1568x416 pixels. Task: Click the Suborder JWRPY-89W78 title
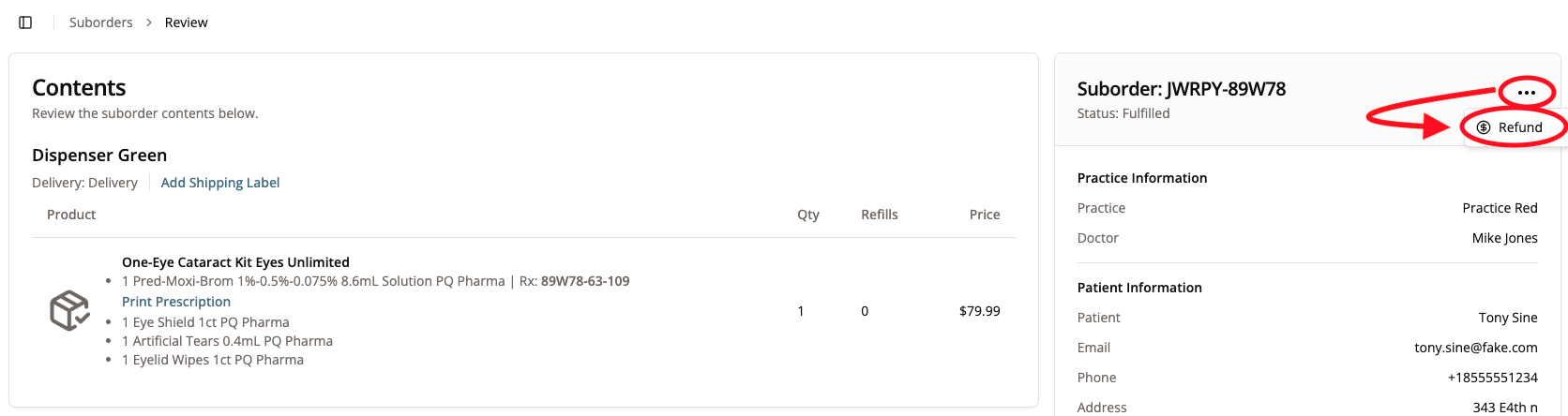[x=1182, y=89]
